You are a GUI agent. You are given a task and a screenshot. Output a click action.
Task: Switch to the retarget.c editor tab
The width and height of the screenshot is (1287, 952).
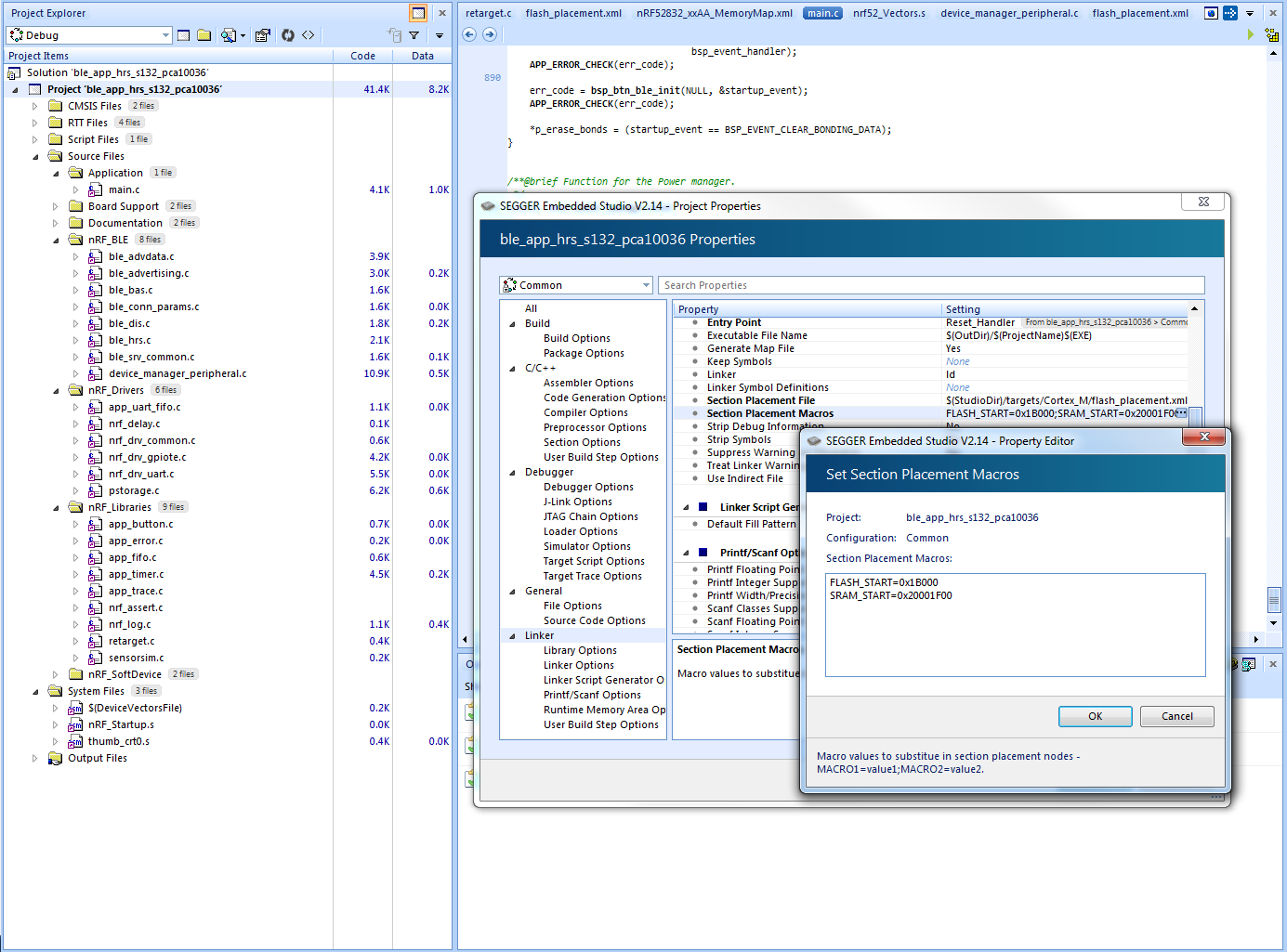click(489, 13)
